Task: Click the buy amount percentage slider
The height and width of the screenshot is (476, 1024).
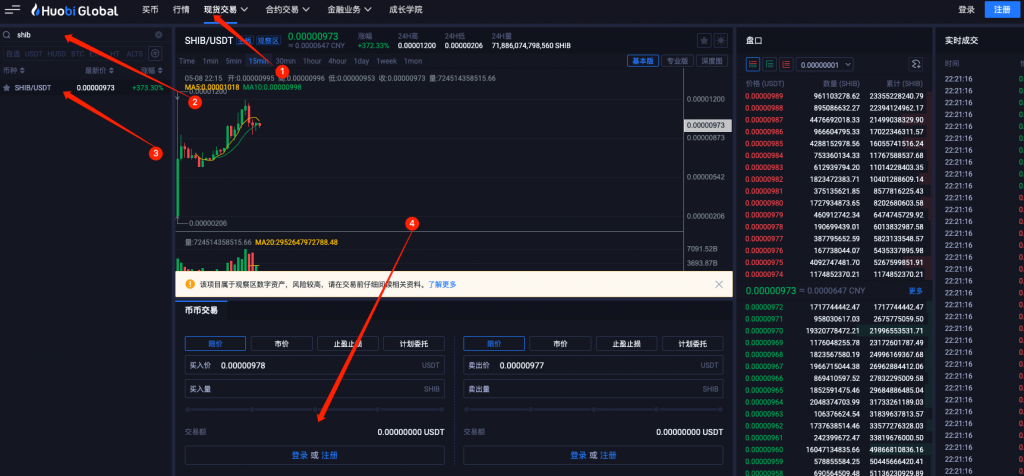Action: pyautogui.click(x=315, y=409)
